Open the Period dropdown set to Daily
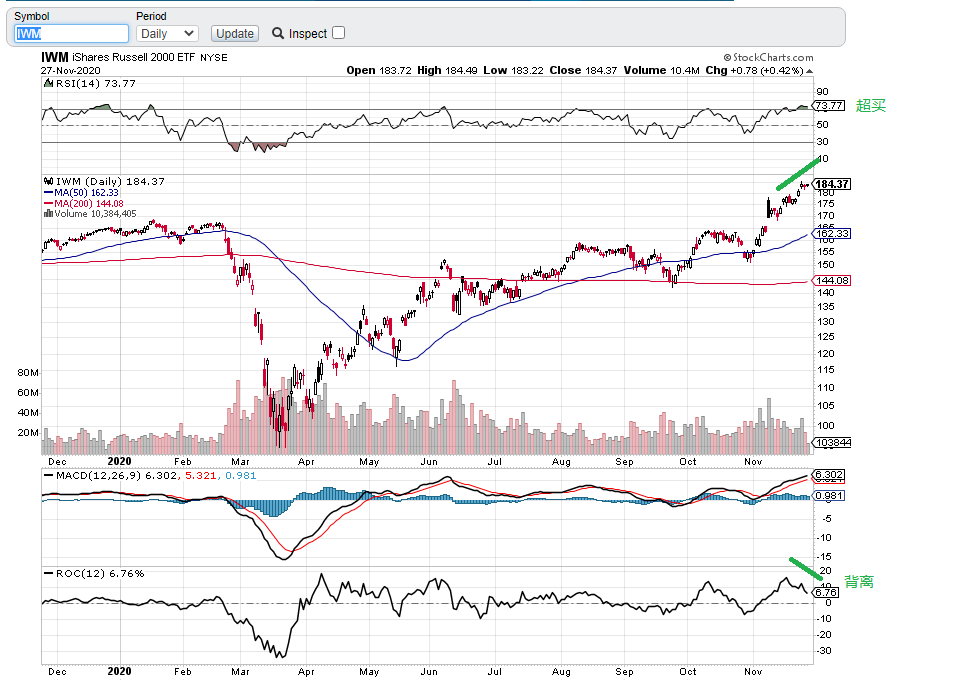 tap(167, 33)
